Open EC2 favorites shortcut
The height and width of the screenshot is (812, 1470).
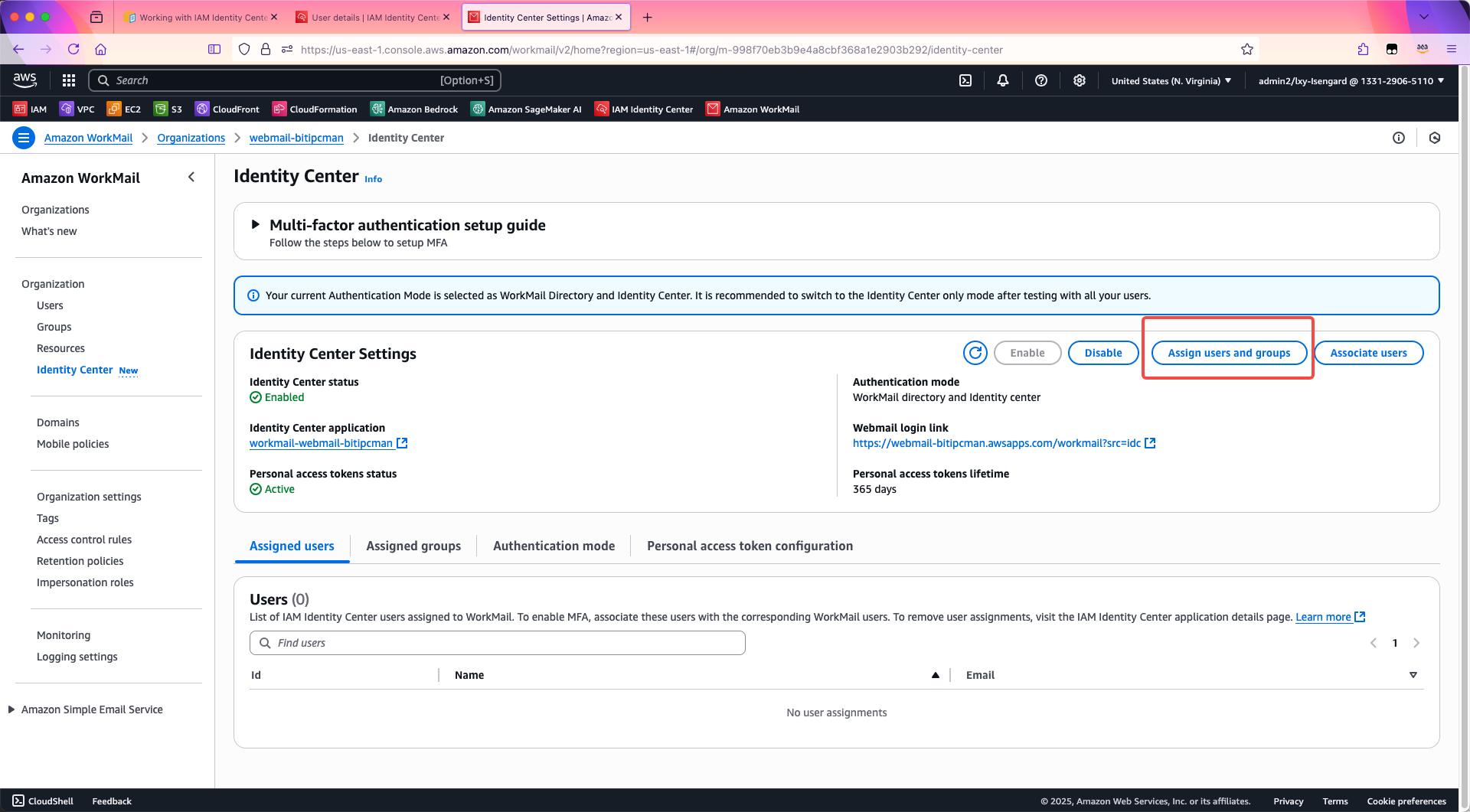(x=124, y=109)
